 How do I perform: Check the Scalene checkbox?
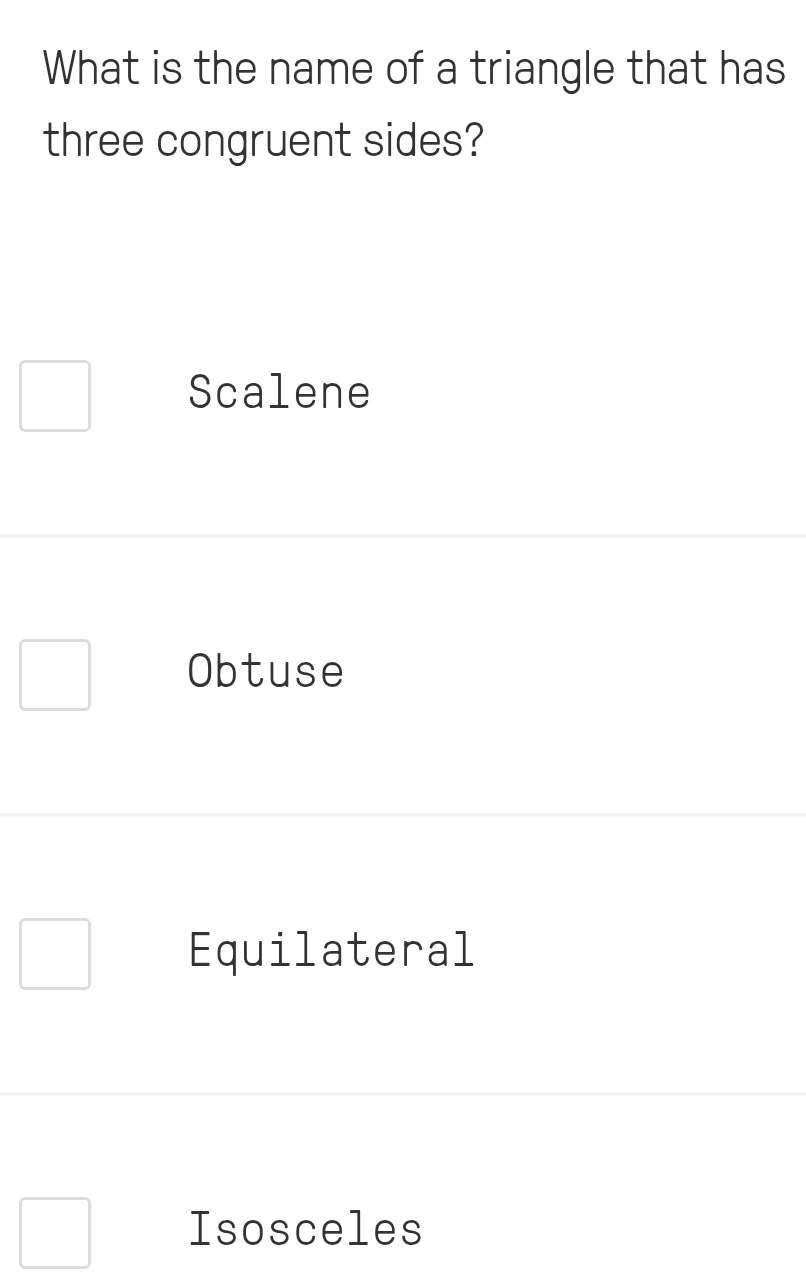tap(55, 396)
